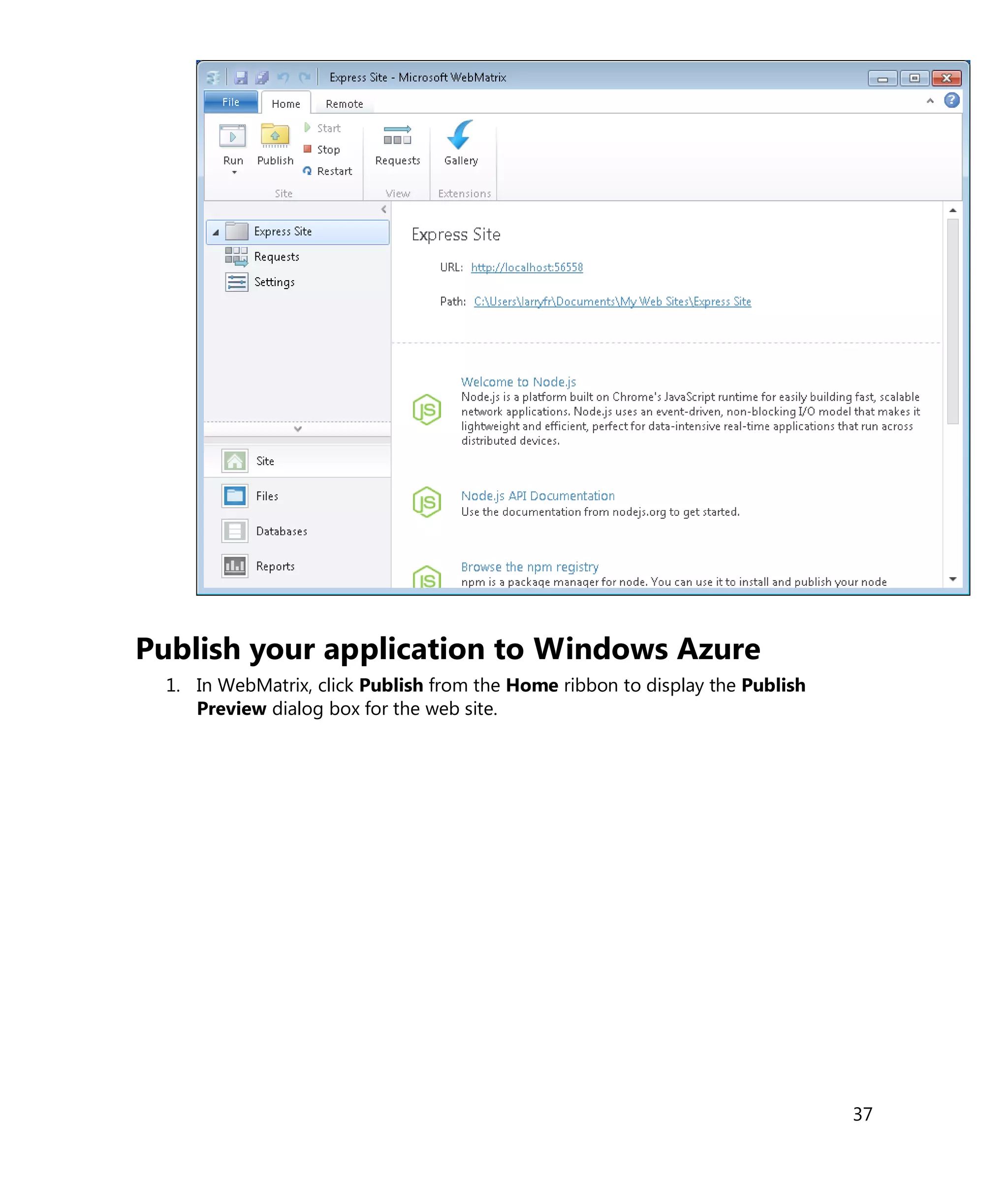The image size is (1008, 1183).
Task: Open the Run dropdown arrow
Action: [x=234, y=172]
